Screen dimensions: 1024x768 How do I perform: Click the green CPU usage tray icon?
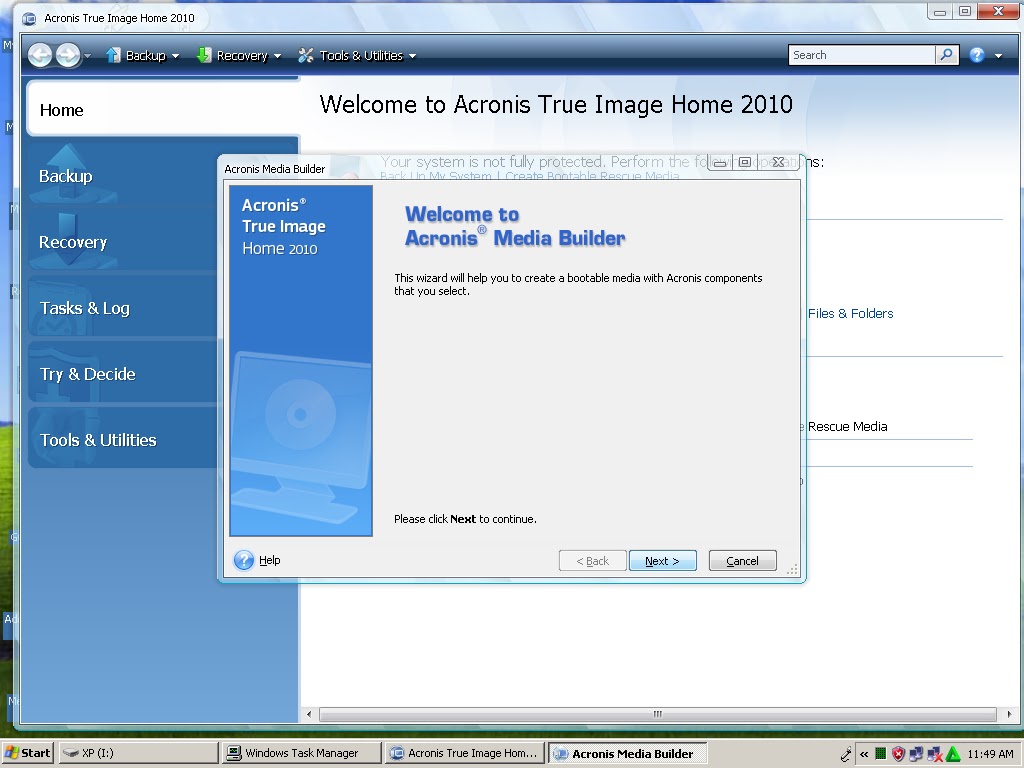point(880,754)
